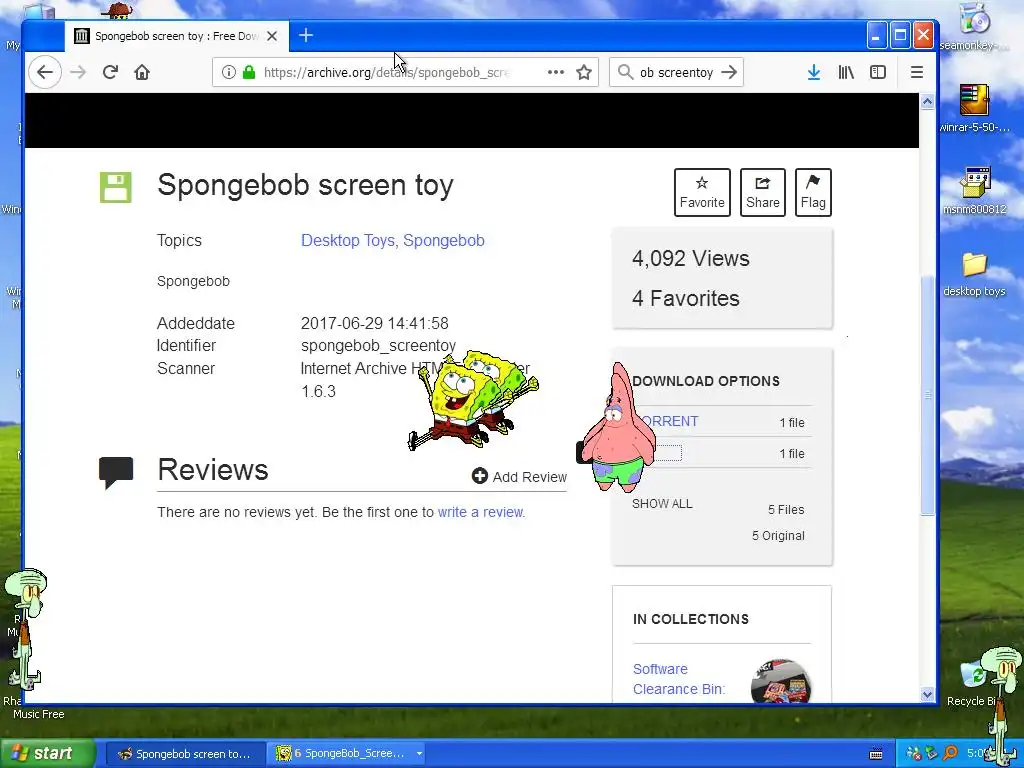
Task: Click the added date 2017-06-29 14:41:58
Action: pos(374,323)
